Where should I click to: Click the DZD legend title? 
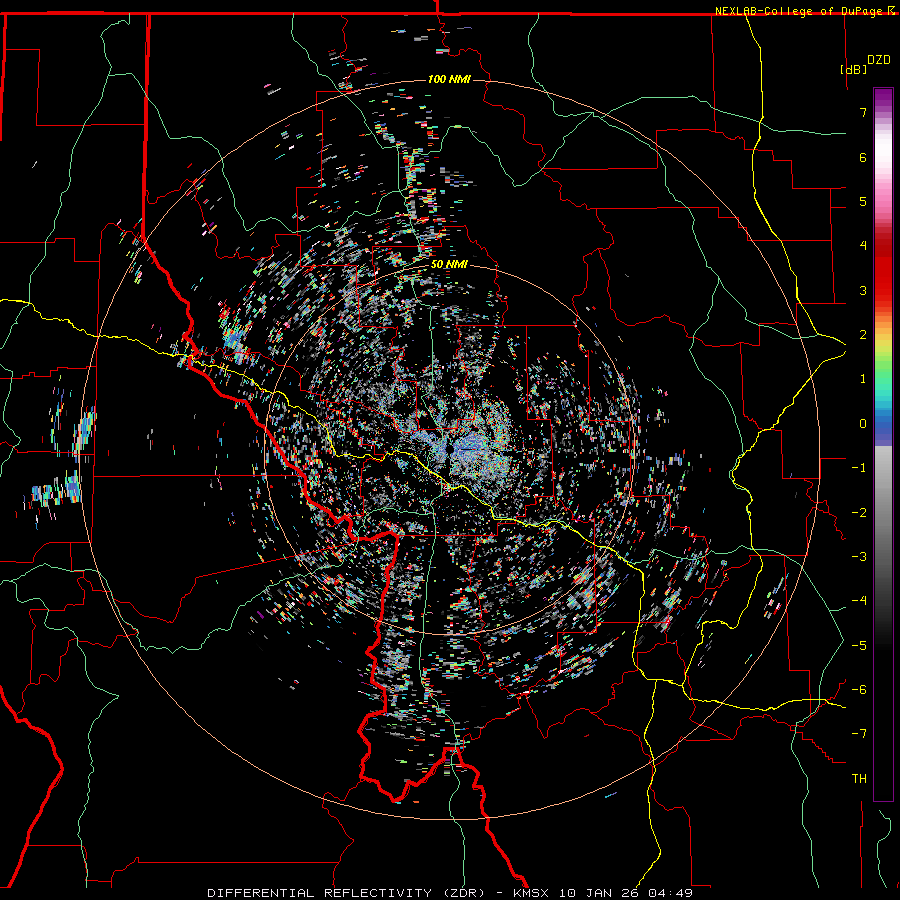[879, 60]
